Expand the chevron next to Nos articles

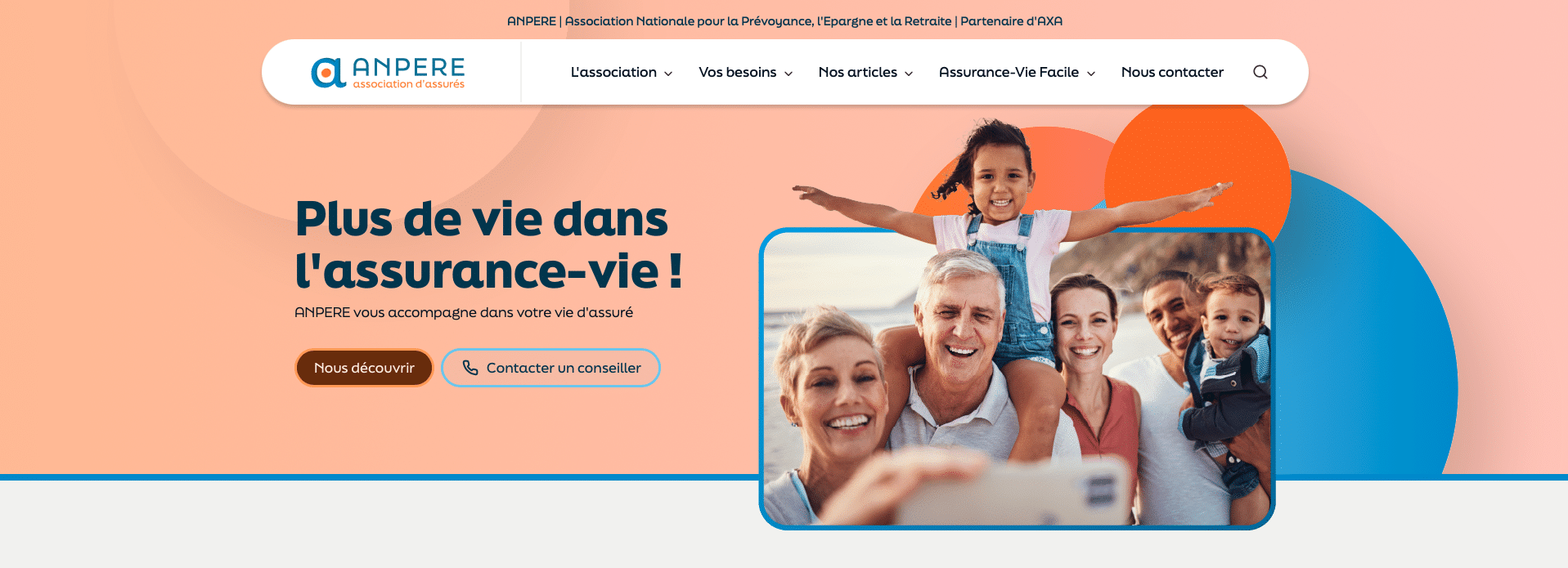click(x=909, y=74)
